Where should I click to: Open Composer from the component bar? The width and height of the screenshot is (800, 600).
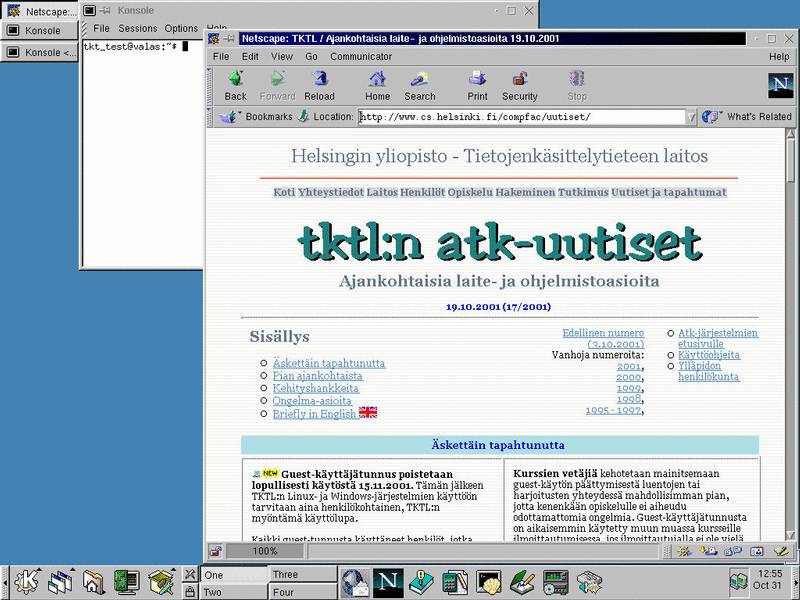point(781,551)
